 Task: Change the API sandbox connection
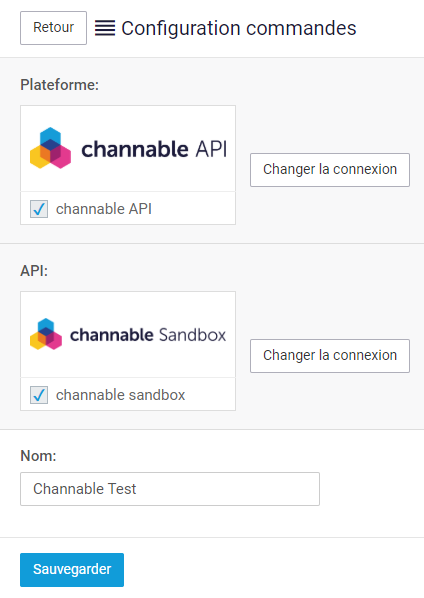click(330, 356)
